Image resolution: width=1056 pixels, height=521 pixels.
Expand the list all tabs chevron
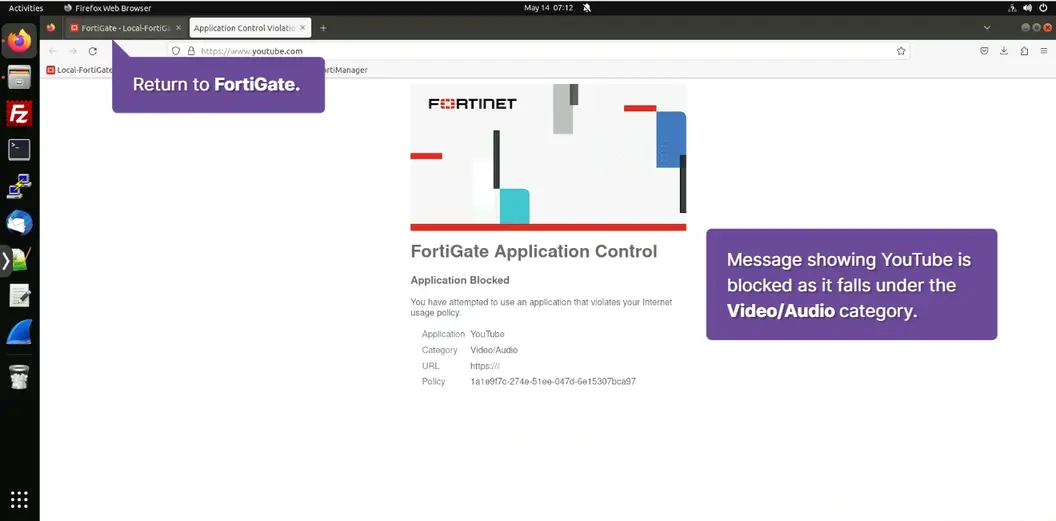point(987,28)
